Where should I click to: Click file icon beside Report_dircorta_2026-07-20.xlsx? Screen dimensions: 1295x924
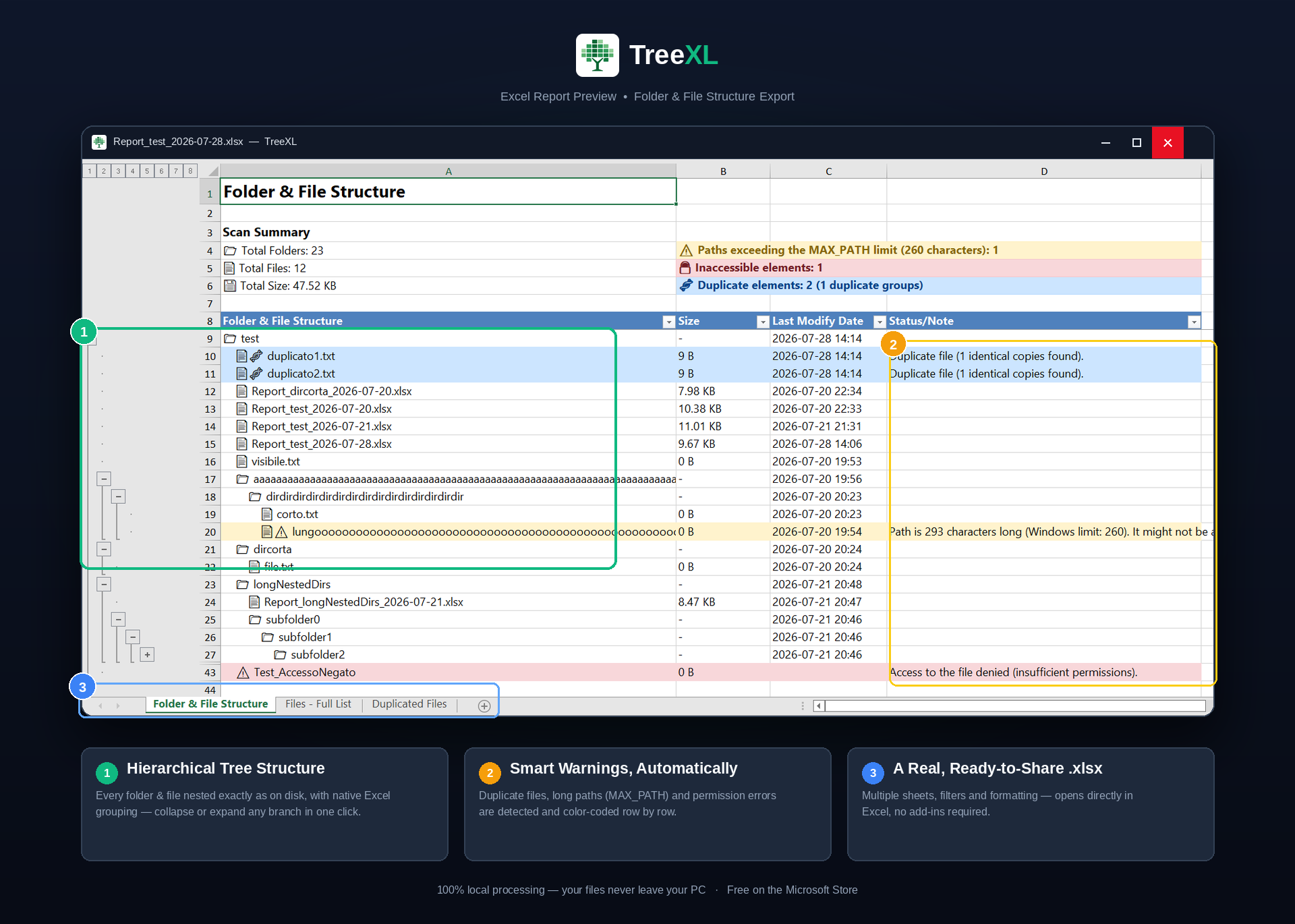click(x=242, y=391)
